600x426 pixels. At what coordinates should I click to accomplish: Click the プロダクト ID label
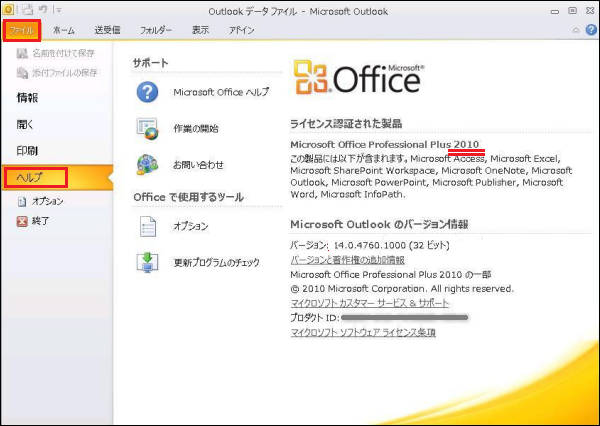click(x=315, y=318)
